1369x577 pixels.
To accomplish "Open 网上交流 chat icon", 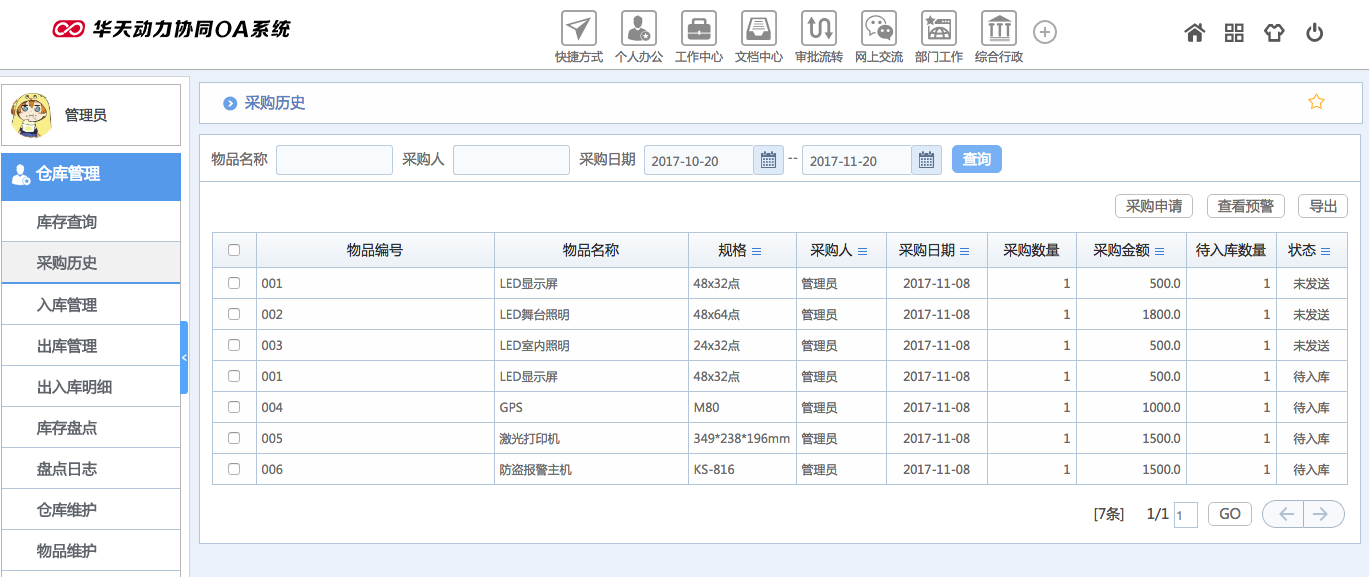I will coord(878,28).
